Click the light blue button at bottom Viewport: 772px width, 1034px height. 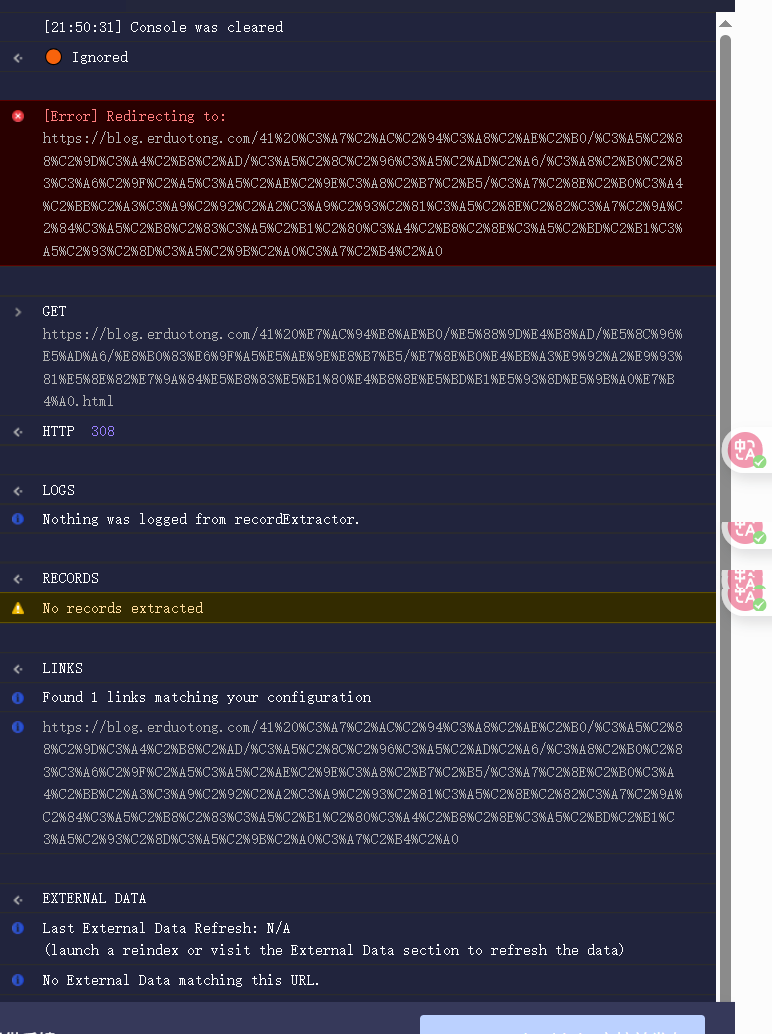(562, 1024)
